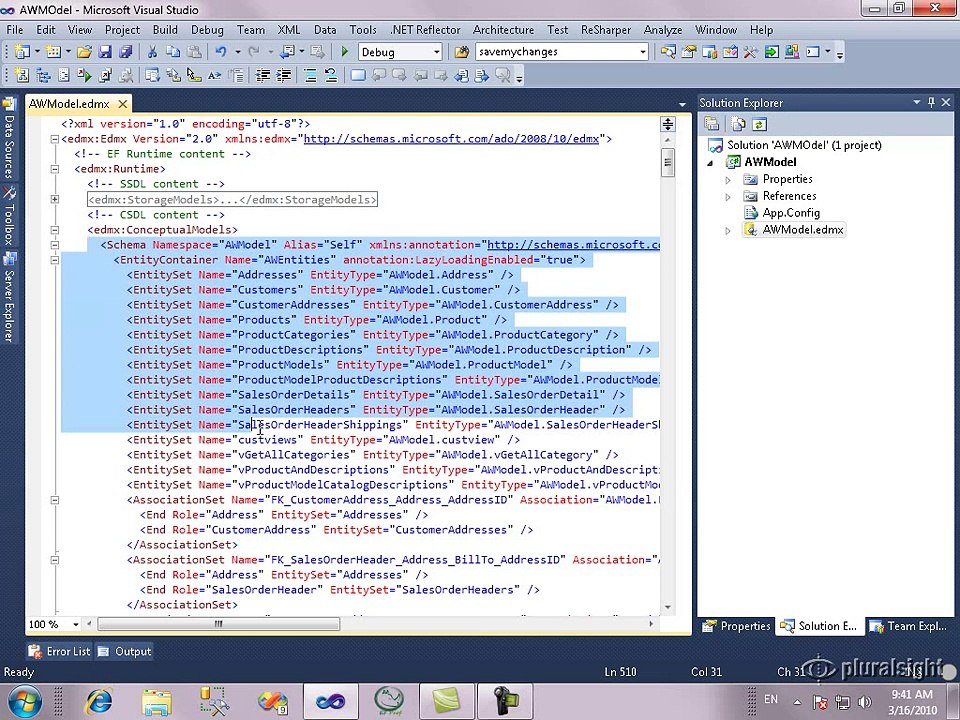Uncomment the selected lines
This screenshot has width=960, height=720.
[x=331, y=75]
